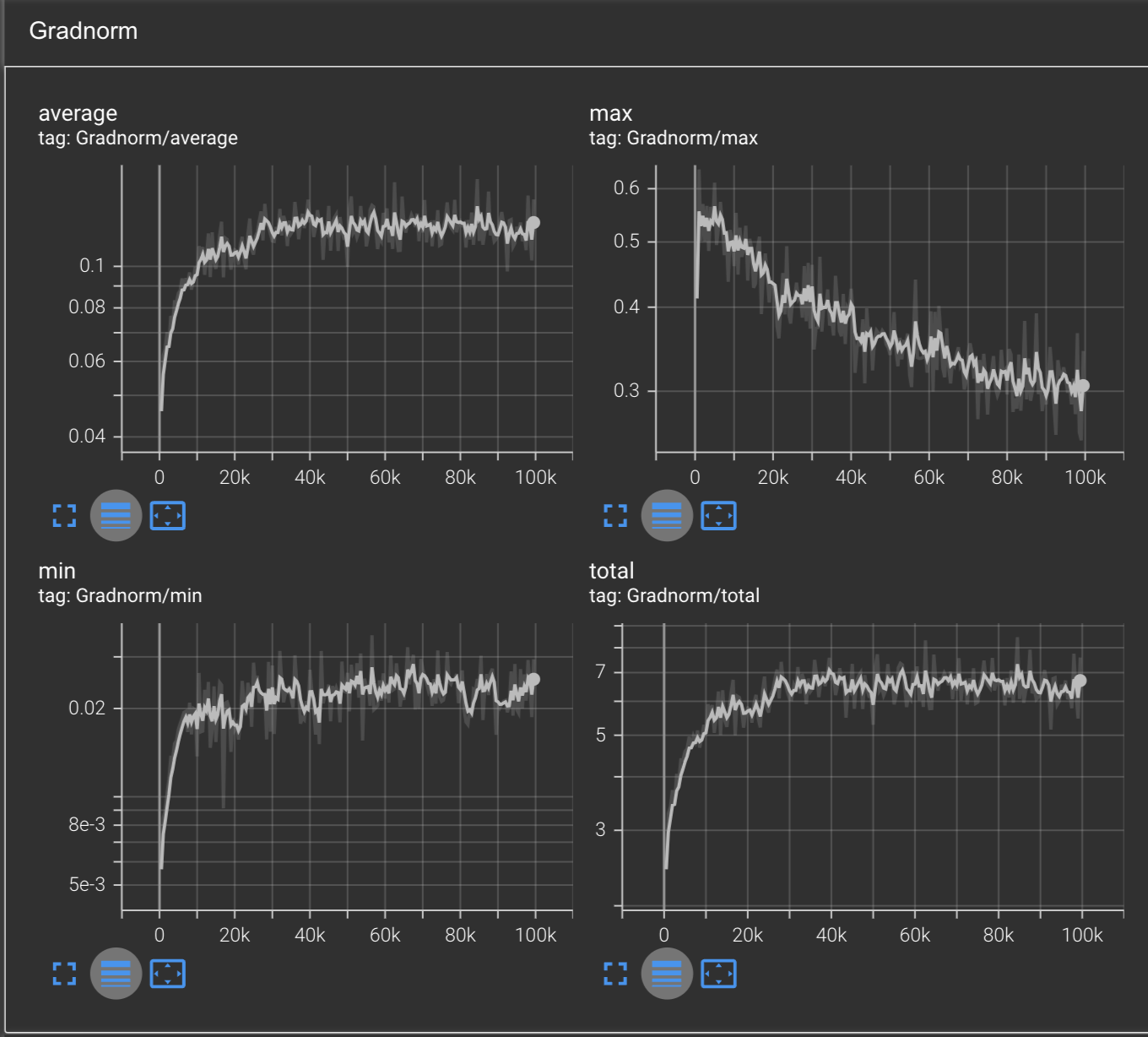This screenshot has height=1037, width=1148.
Task: Fit domain to data on min chart
Action: point(167,974)
